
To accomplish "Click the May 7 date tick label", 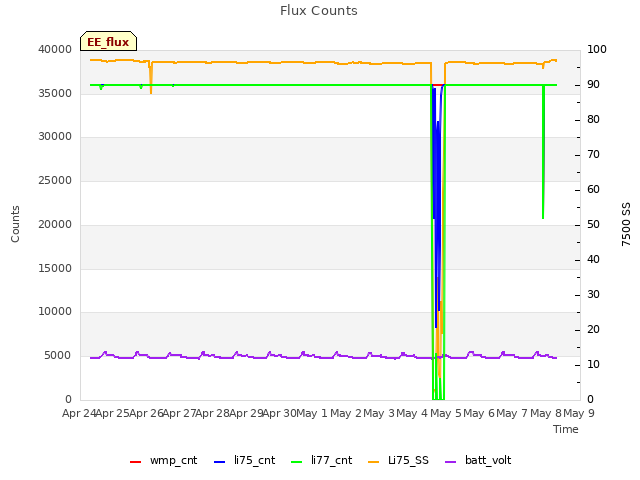I will click(512, 413).
